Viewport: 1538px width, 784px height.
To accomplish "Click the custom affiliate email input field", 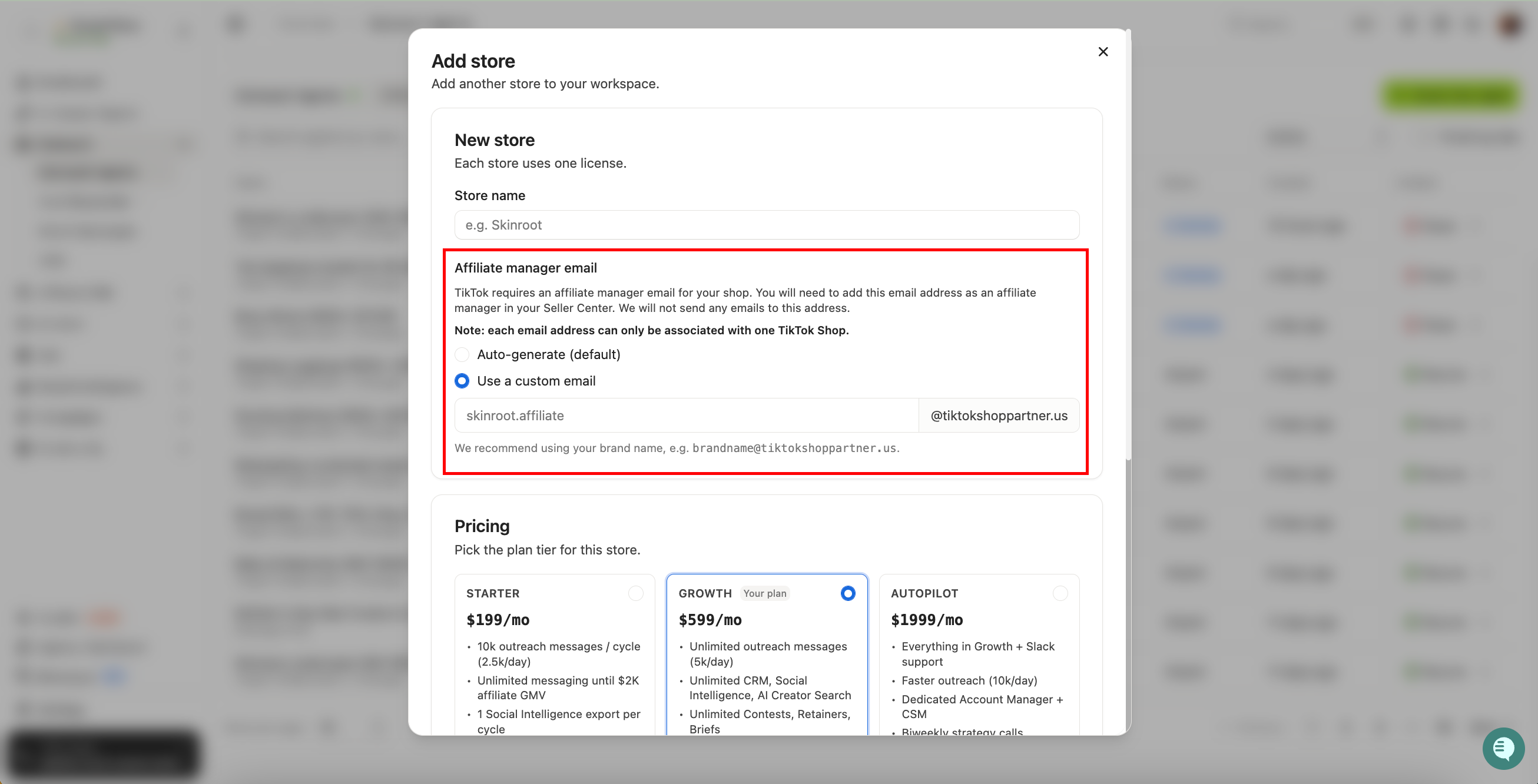I will click(x=686, y=416).
